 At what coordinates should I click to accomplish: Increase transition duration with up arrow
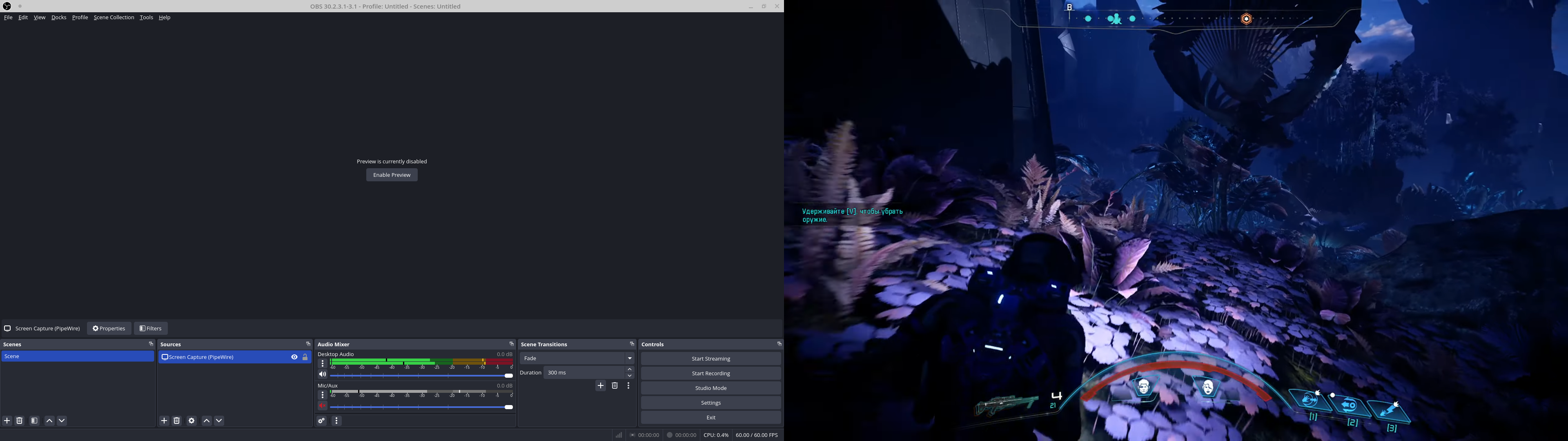(630, 370)
